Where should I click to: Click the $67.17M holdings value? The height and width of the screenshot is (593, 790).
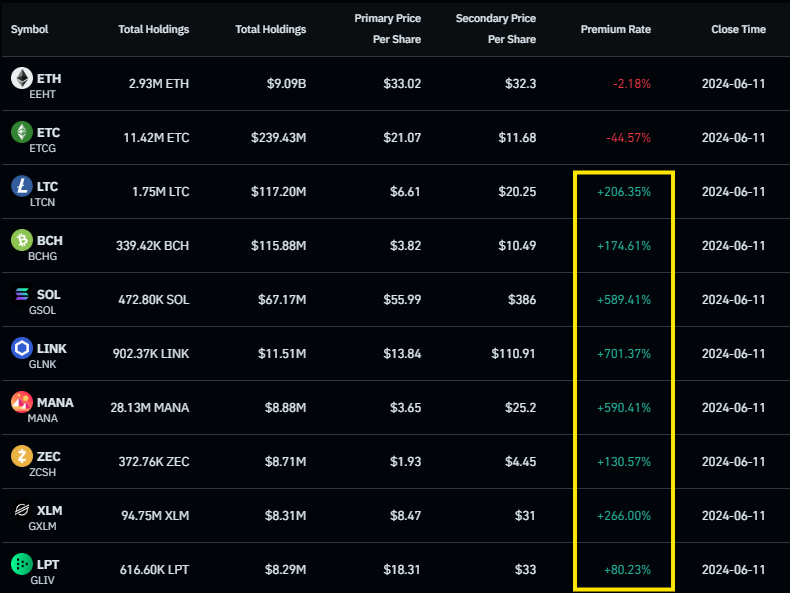tap(282, 299)
